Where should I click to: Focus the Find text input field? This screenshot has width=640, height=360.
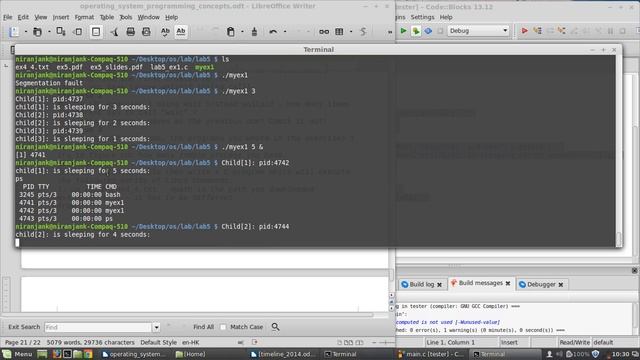(98, 327)
